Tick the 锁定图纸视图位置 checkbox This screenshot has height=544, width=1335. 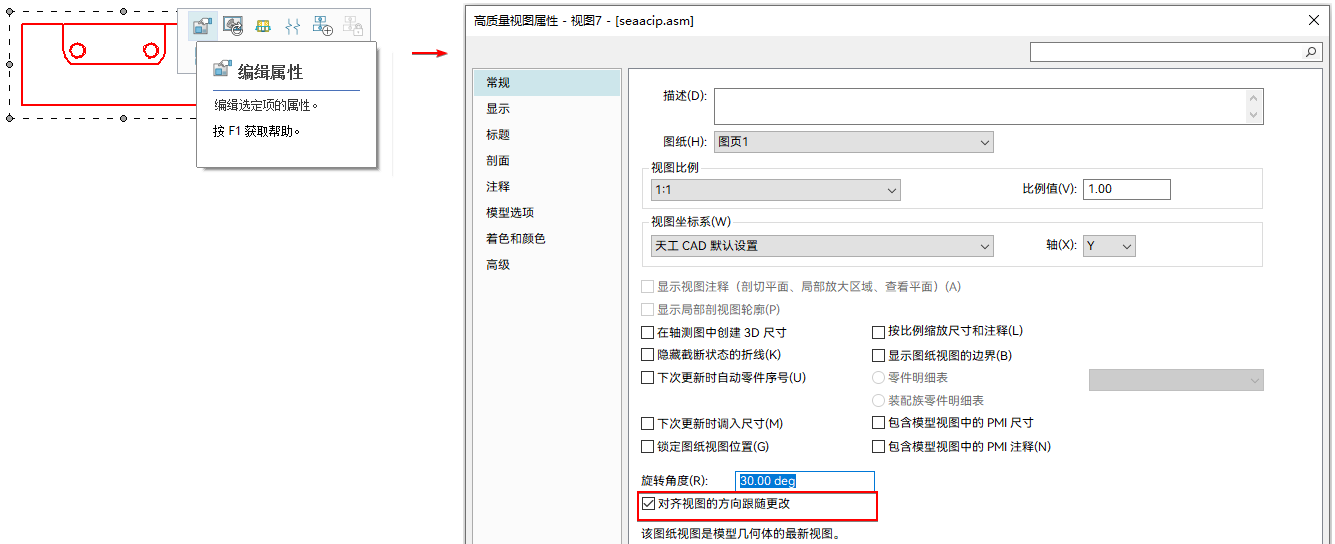click(647, 447)
